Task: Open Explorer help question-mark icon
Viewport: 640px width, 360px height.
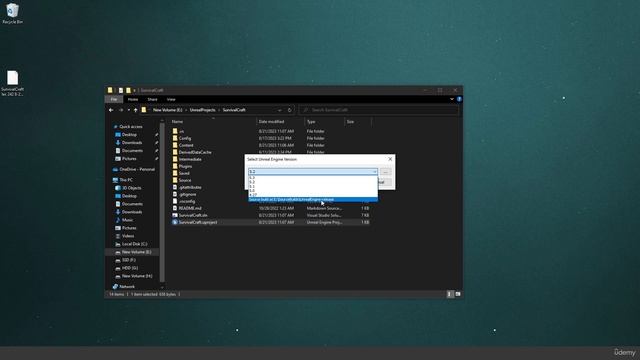Action: 459,99
